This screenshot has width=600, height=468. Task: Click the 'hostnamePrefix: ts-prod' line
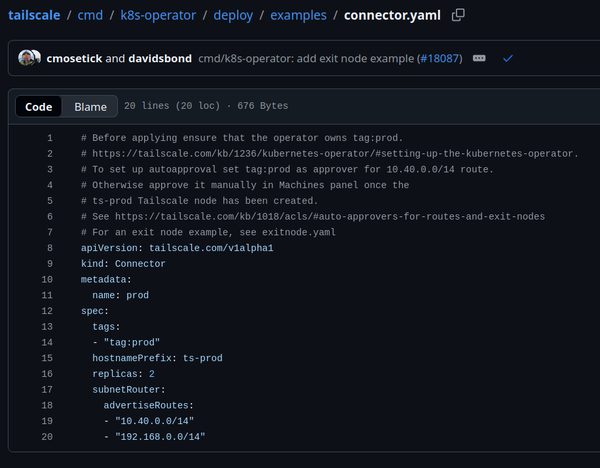coord(157,358)
